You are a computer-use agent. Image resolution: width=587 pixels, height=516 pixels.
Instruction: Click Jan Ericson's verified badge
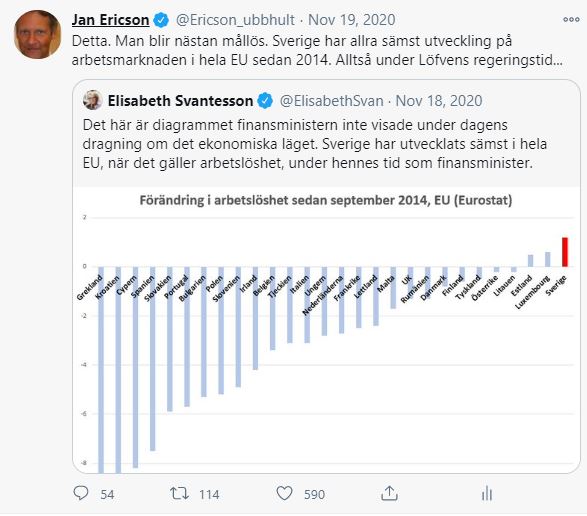161,20
